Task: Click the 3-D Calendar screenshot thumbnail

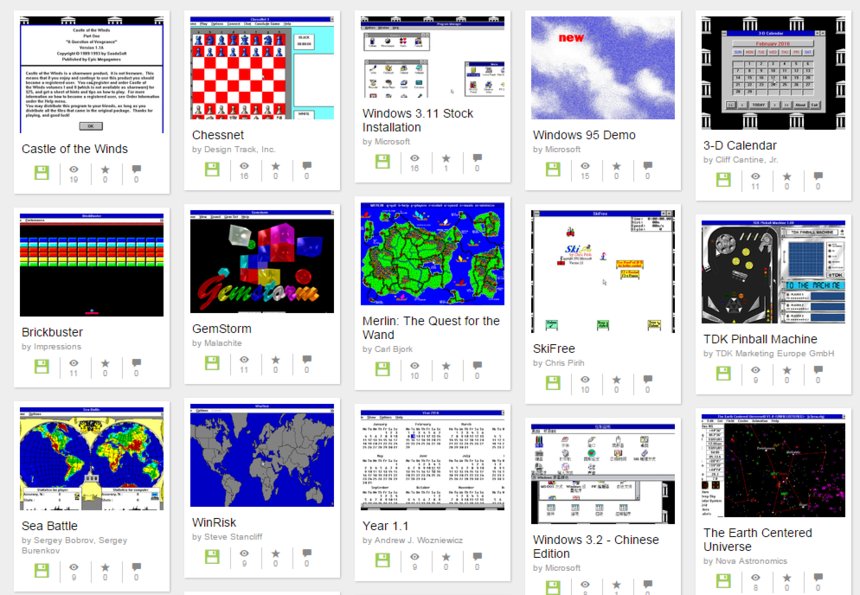Action: coord(774,73)
